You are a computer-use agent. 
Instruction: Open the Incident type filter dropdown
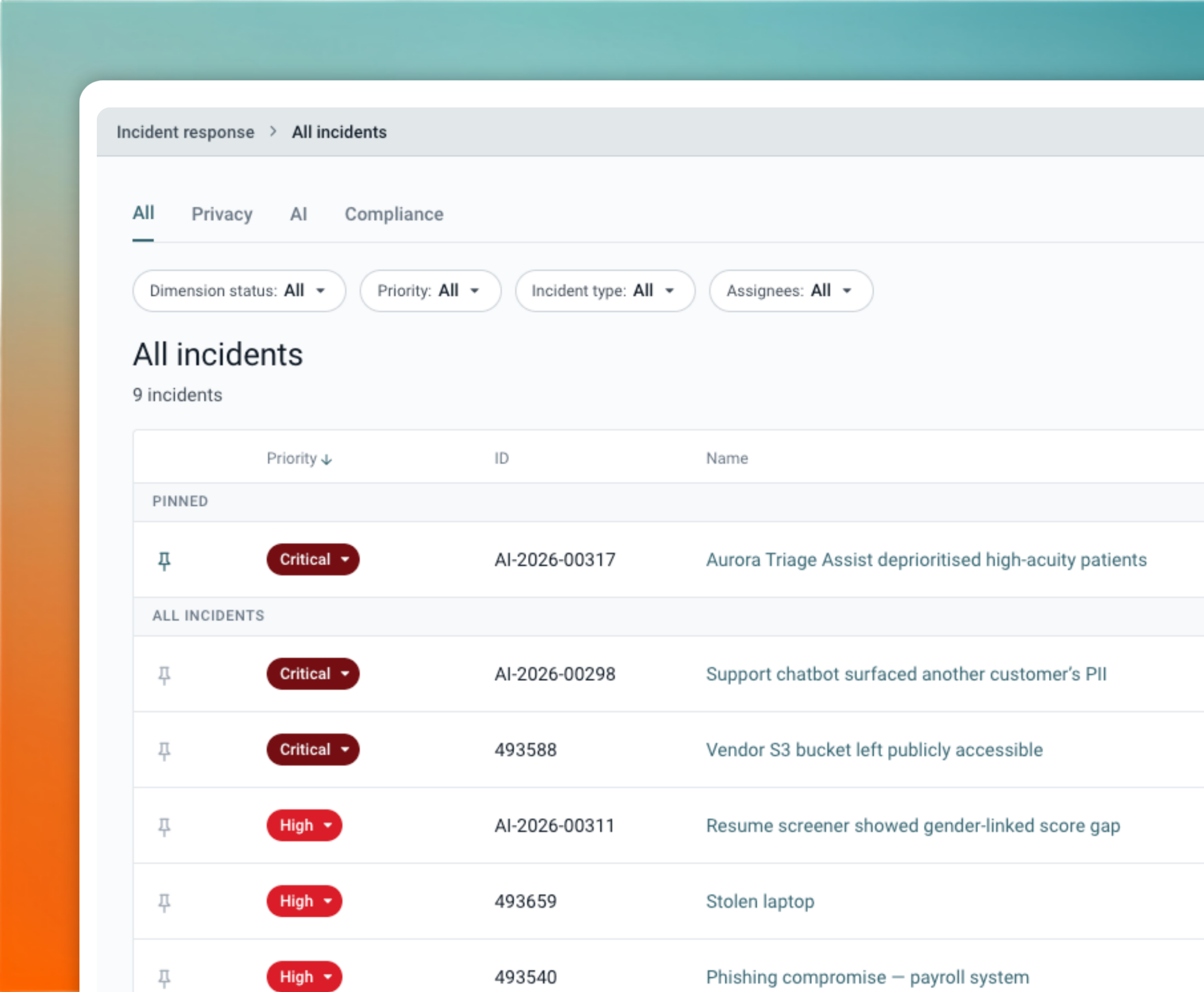tap(605, 291)
